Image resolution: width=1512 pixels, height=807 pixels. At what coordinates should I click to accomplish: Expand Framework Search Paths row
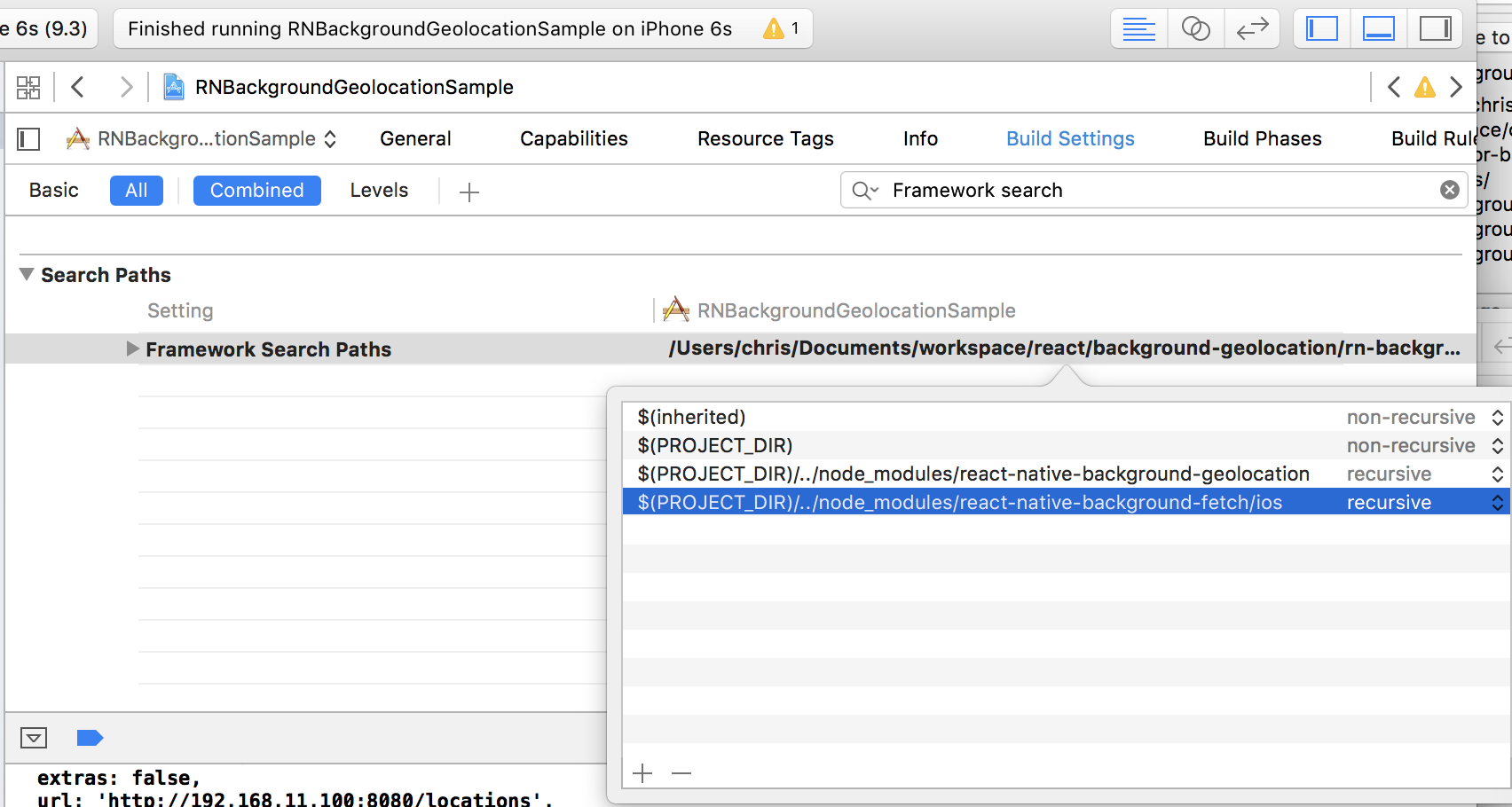(132, 349)
